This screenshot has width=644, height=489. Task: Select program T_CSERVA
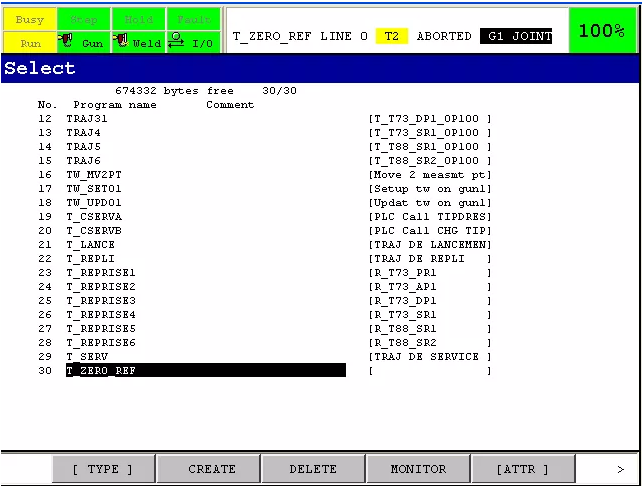pos(94,216)
